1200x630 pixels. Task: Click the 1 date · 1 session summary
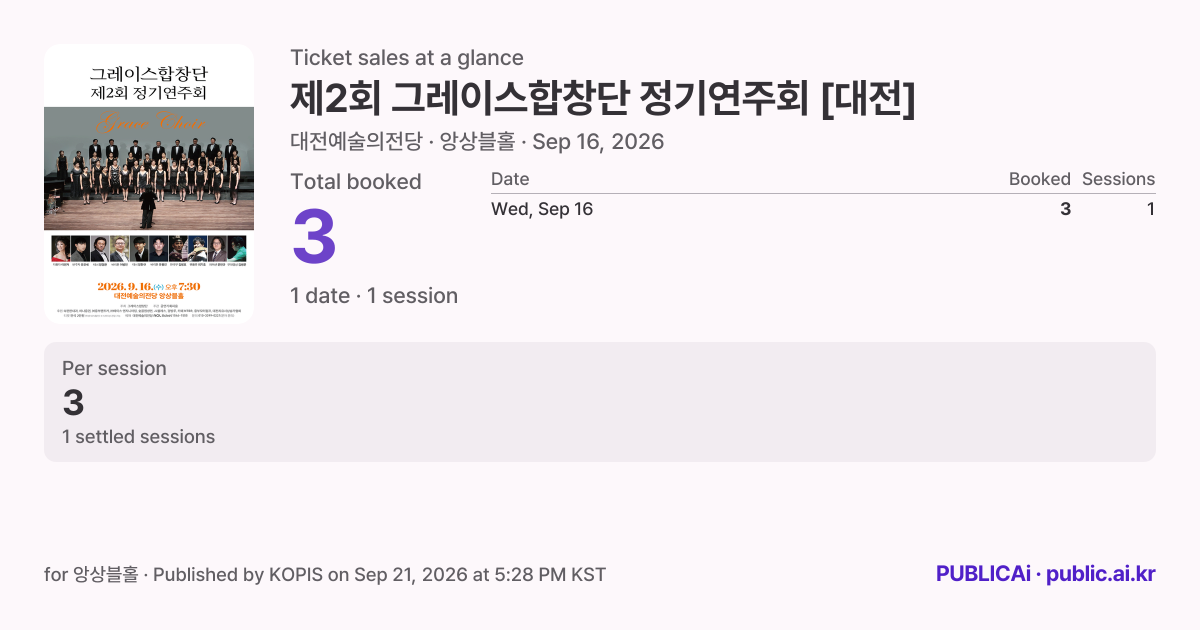(x=374, y=296)
